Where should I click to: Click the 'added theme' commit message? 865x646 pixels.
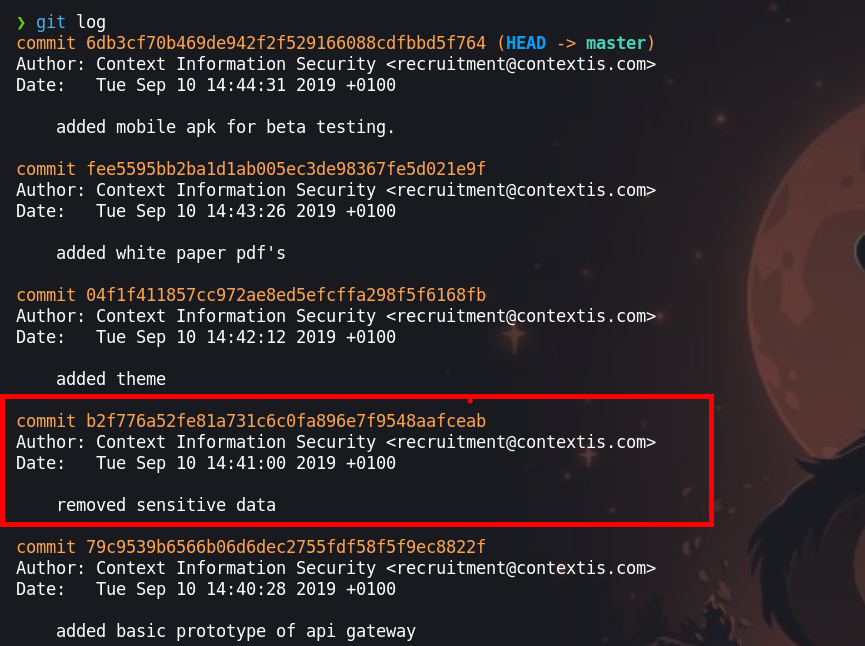tap(111, 379)
